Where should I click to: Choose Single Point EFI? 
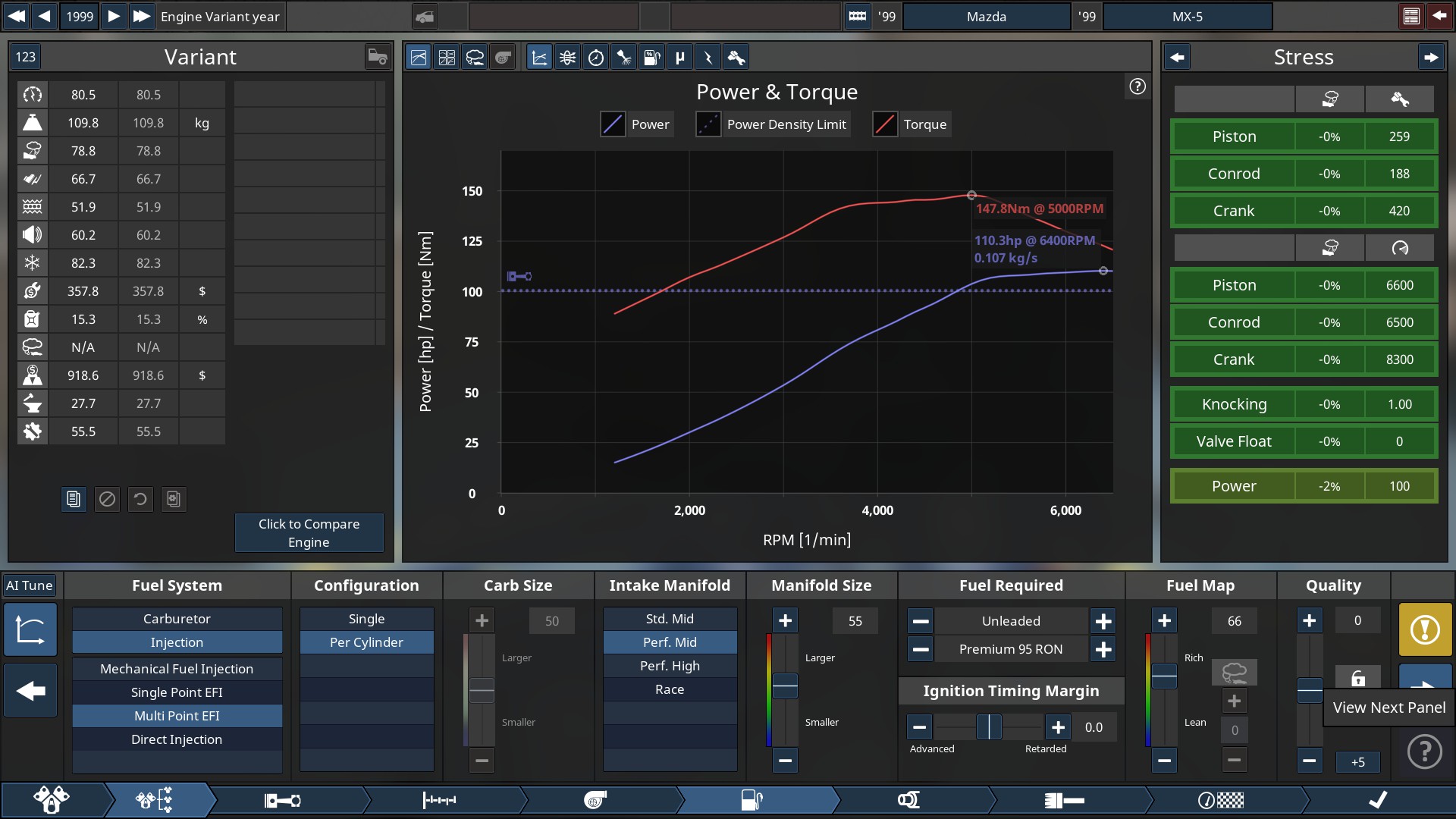click(x=177, y=692)
